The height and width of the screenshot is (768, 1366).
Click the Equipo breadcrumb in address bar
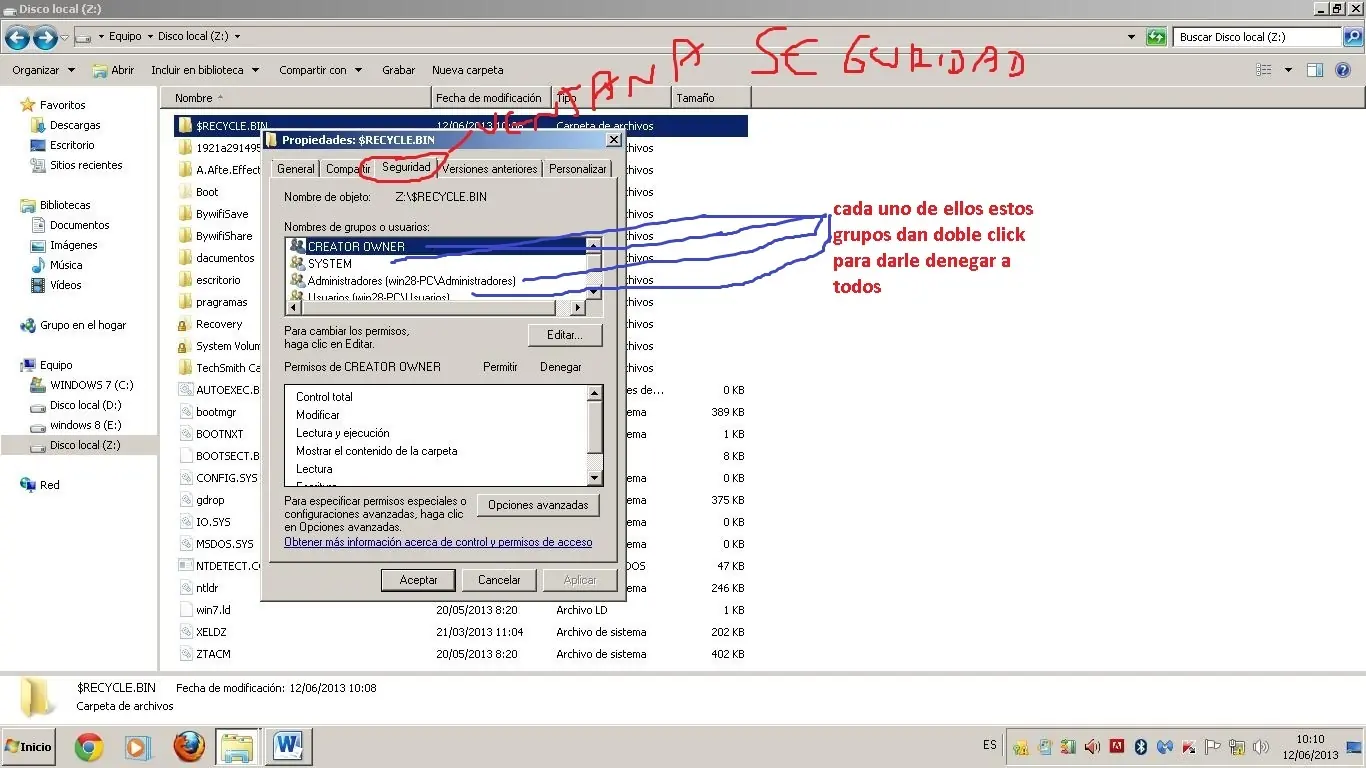tap(125, 36)
